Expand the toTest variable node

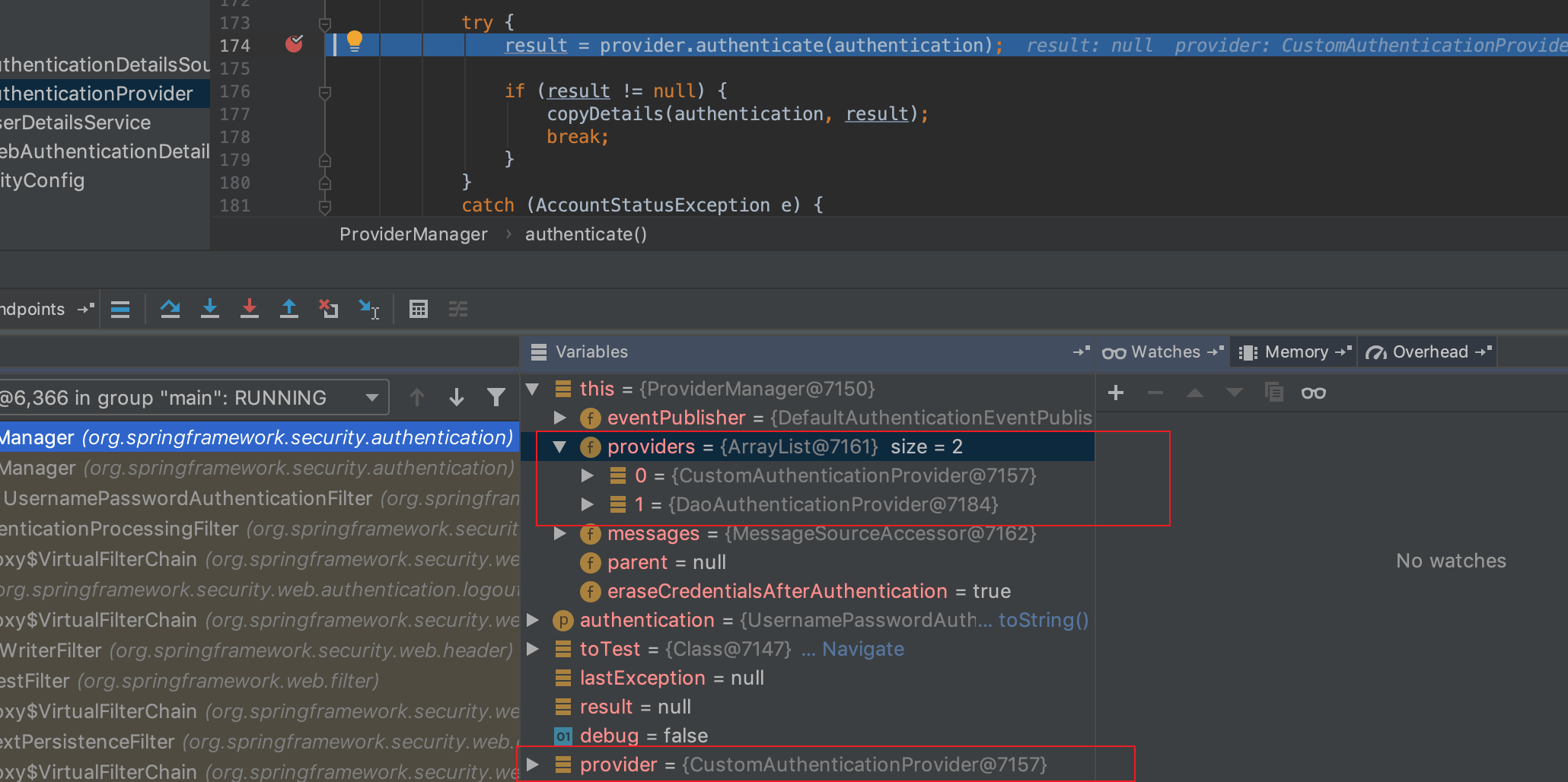tap(533, 649)
